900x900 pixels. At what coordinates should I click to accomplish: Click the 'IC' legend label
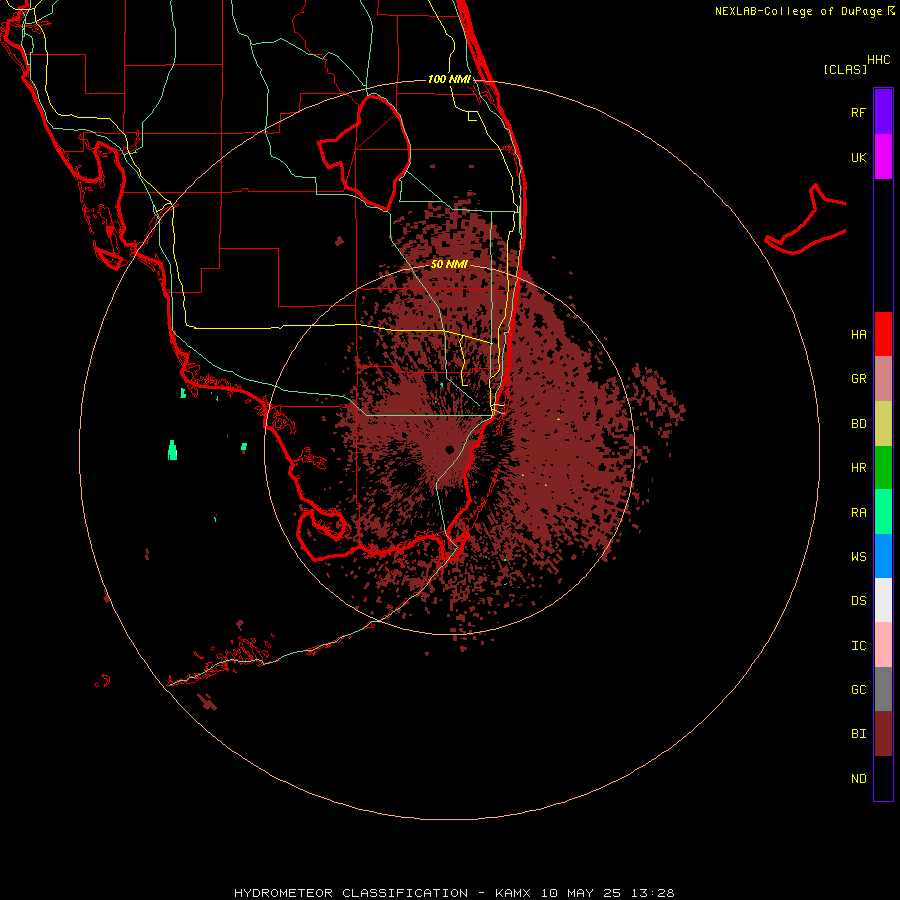coord(858,645)
